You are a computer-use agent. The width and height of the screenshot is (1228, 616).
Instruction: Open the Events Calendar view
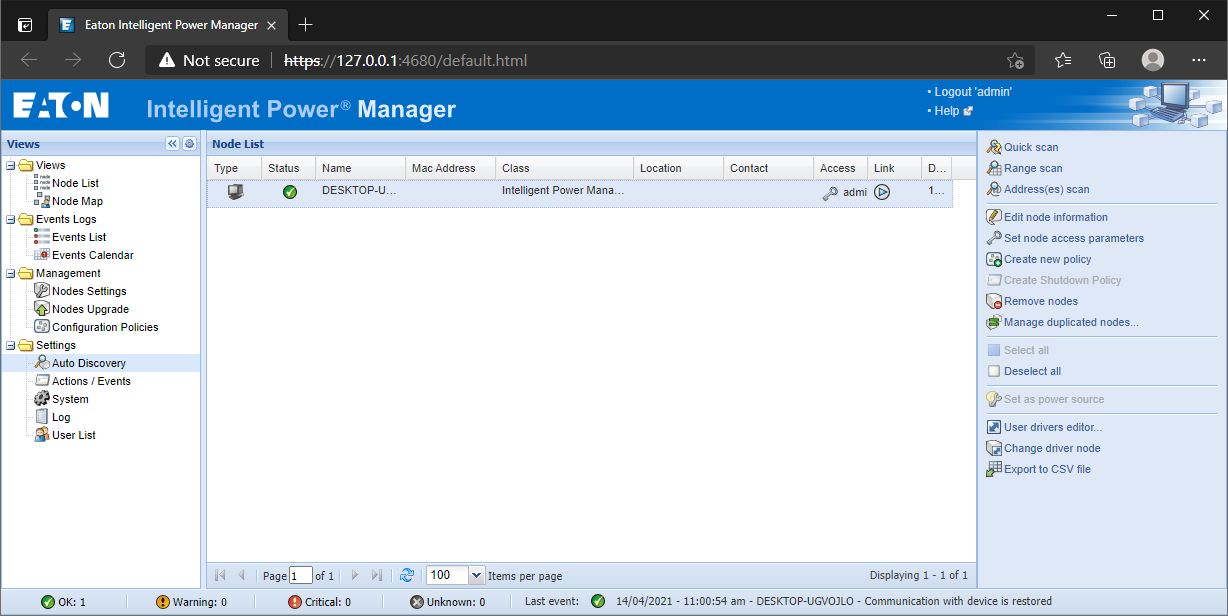92,255
